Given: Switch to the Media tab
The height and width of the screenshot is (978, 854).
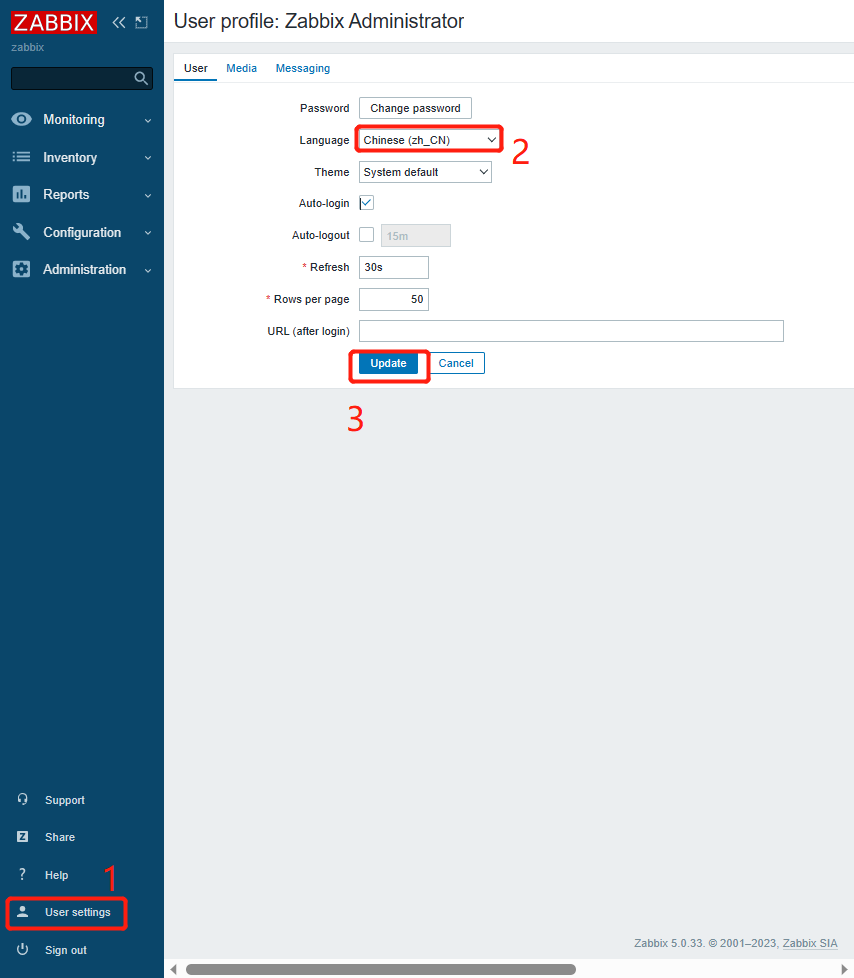Looking at the screenshot, I should tap(241, 68).
